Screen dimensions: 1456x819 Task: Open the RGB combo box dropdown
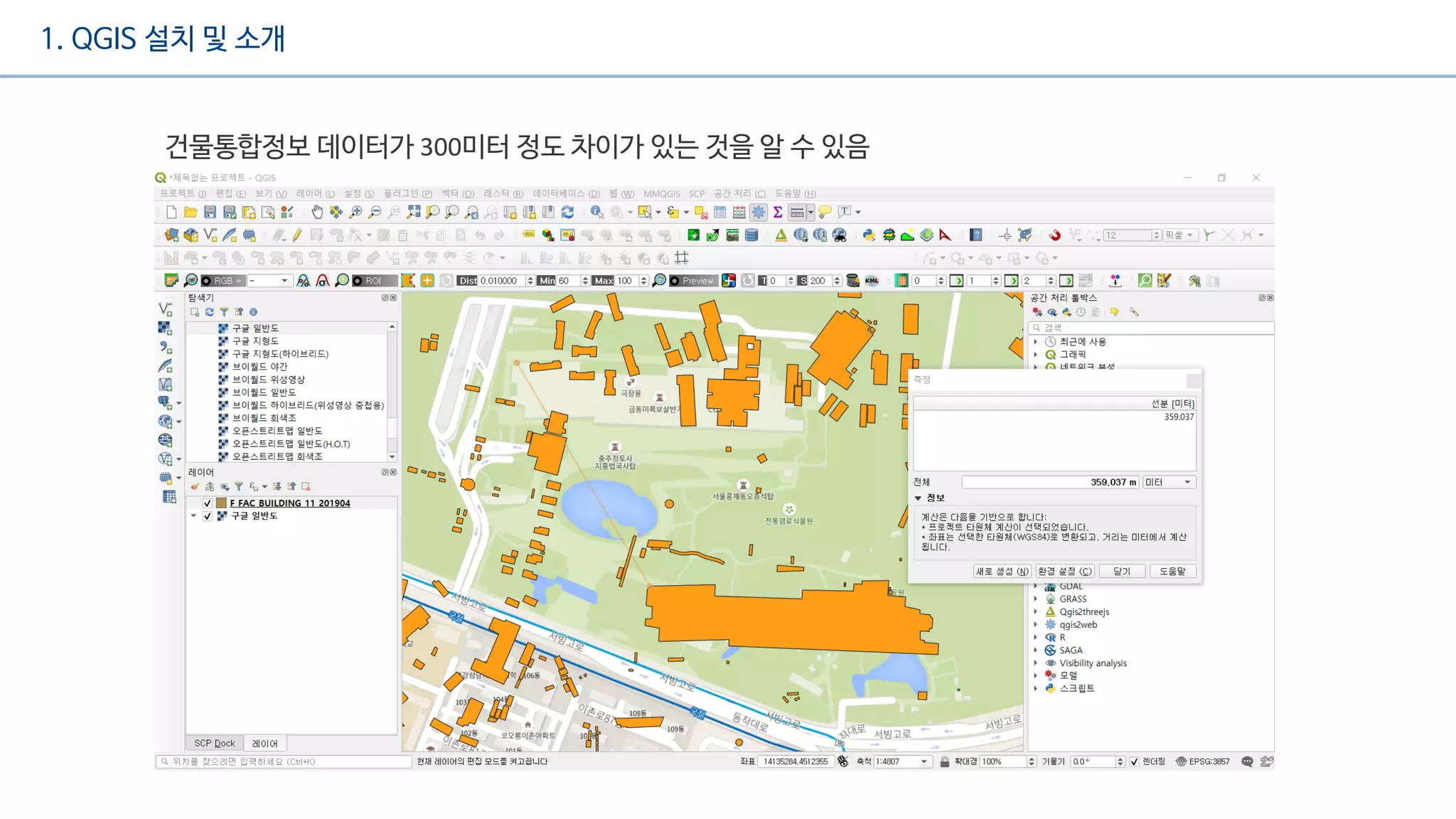click(284, 281)
